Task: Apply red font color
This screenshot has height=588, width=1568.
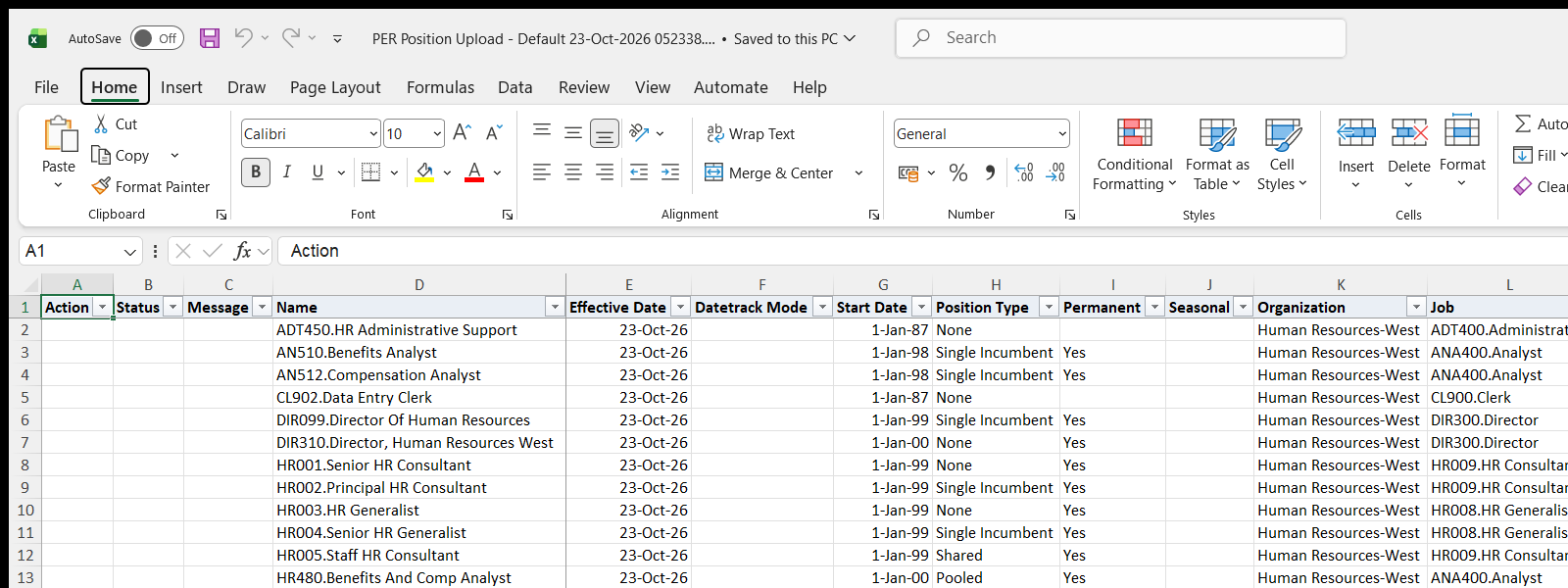Action: pos(474,172)
